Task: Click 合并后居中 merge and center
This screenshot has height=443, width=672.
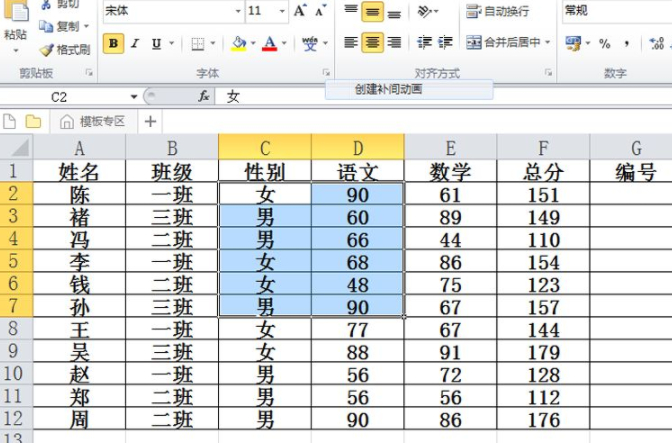Action: click(503, 42)
